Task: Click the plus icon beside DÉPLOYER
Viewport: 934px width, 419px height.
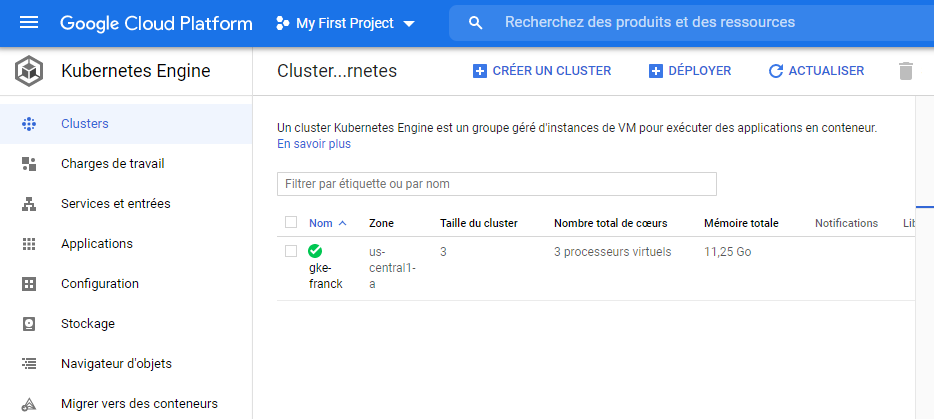Action: pos(656,72)
